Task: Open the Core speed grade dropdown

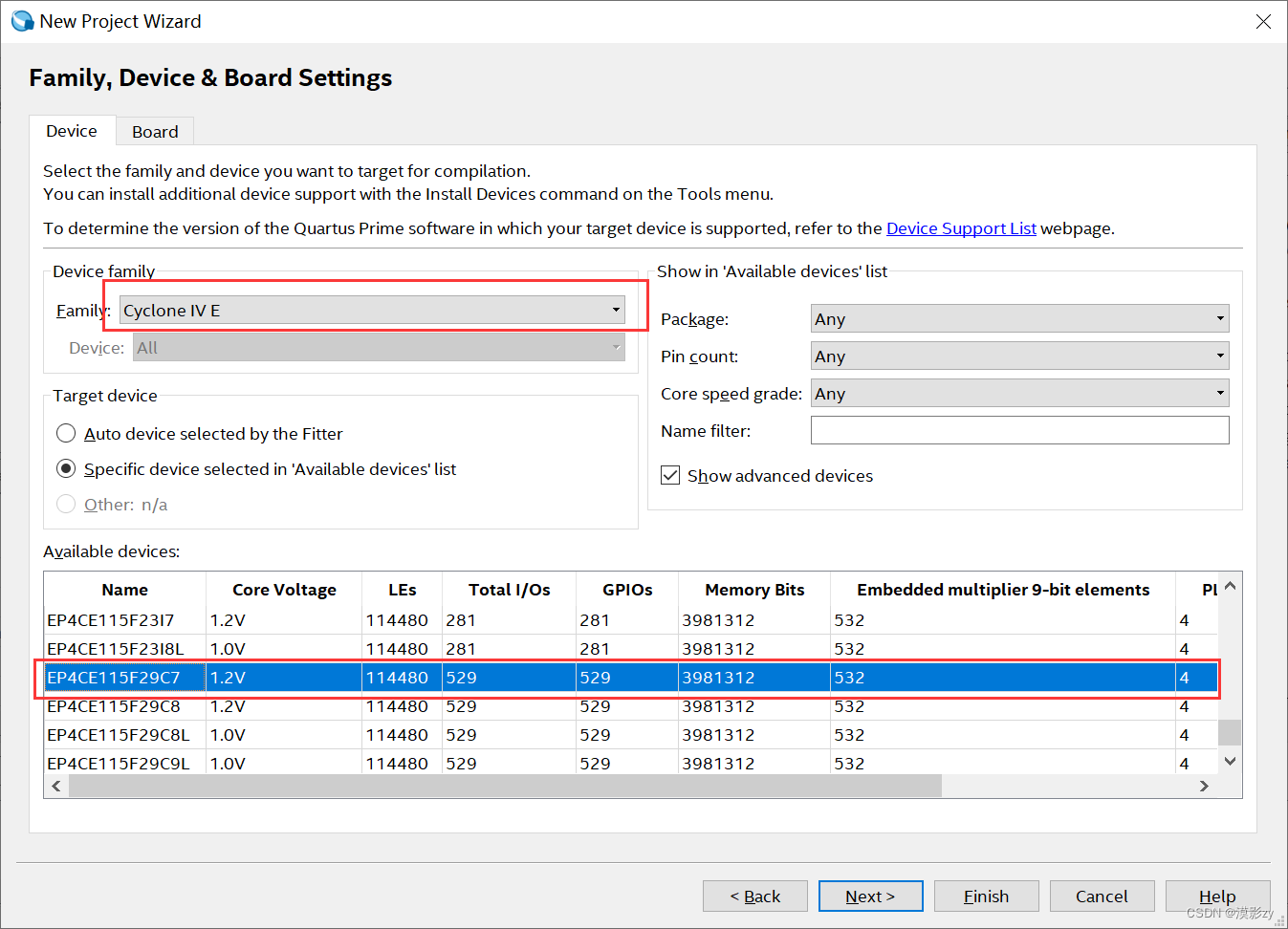Action: pyautogui.click(x=1019, y=394)
